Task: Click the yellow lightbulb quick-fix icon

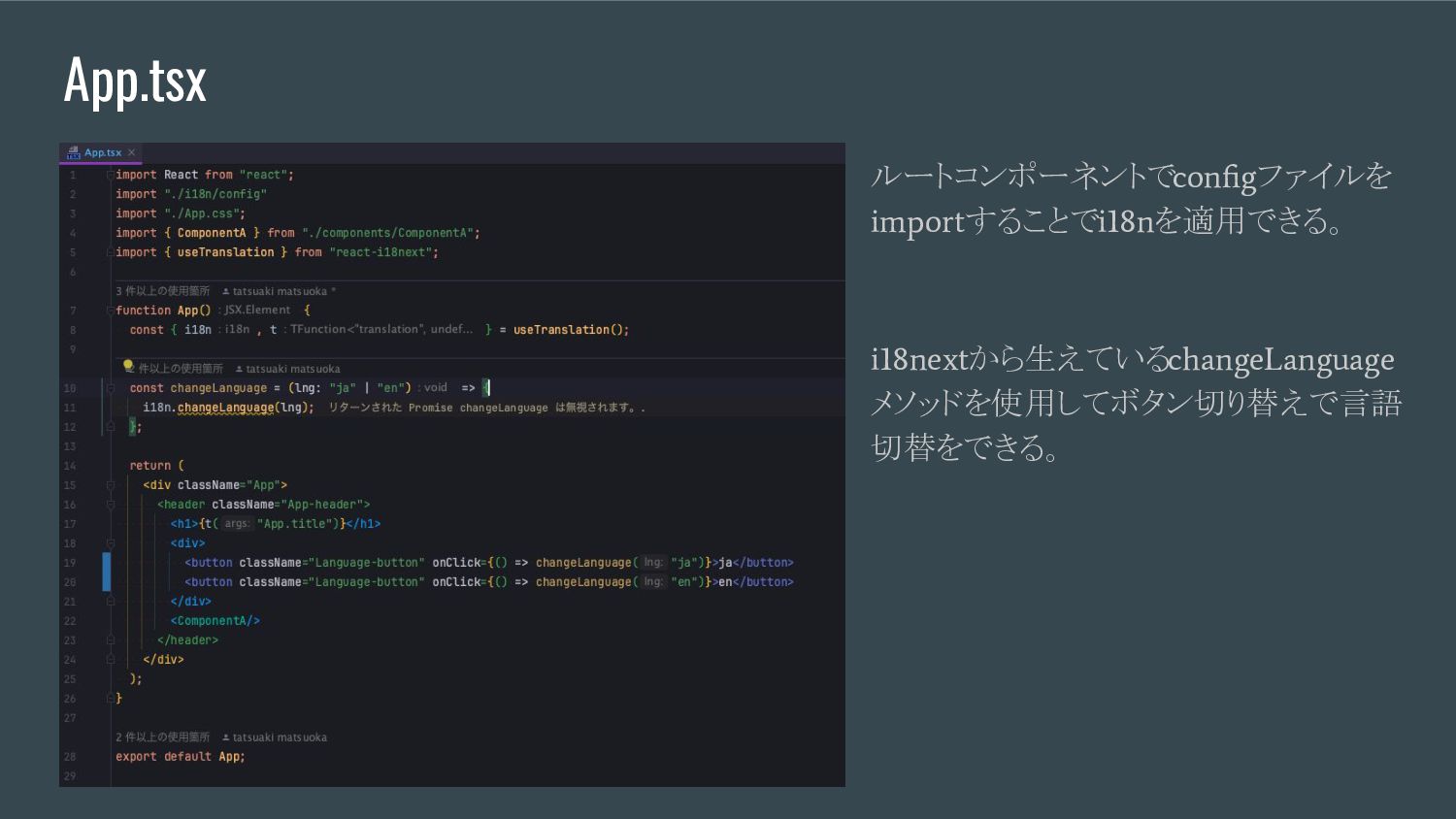Action: 128,366
